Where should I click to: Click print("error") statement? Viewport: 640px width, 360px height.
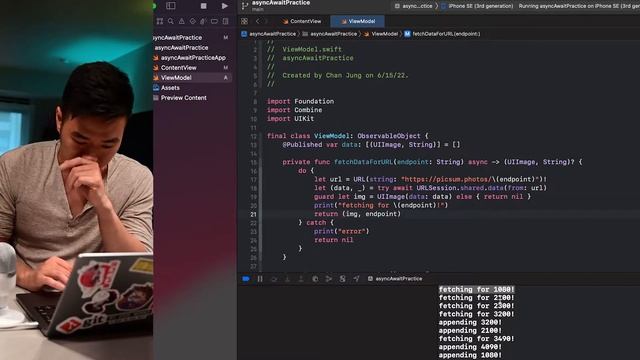(342, 231)
